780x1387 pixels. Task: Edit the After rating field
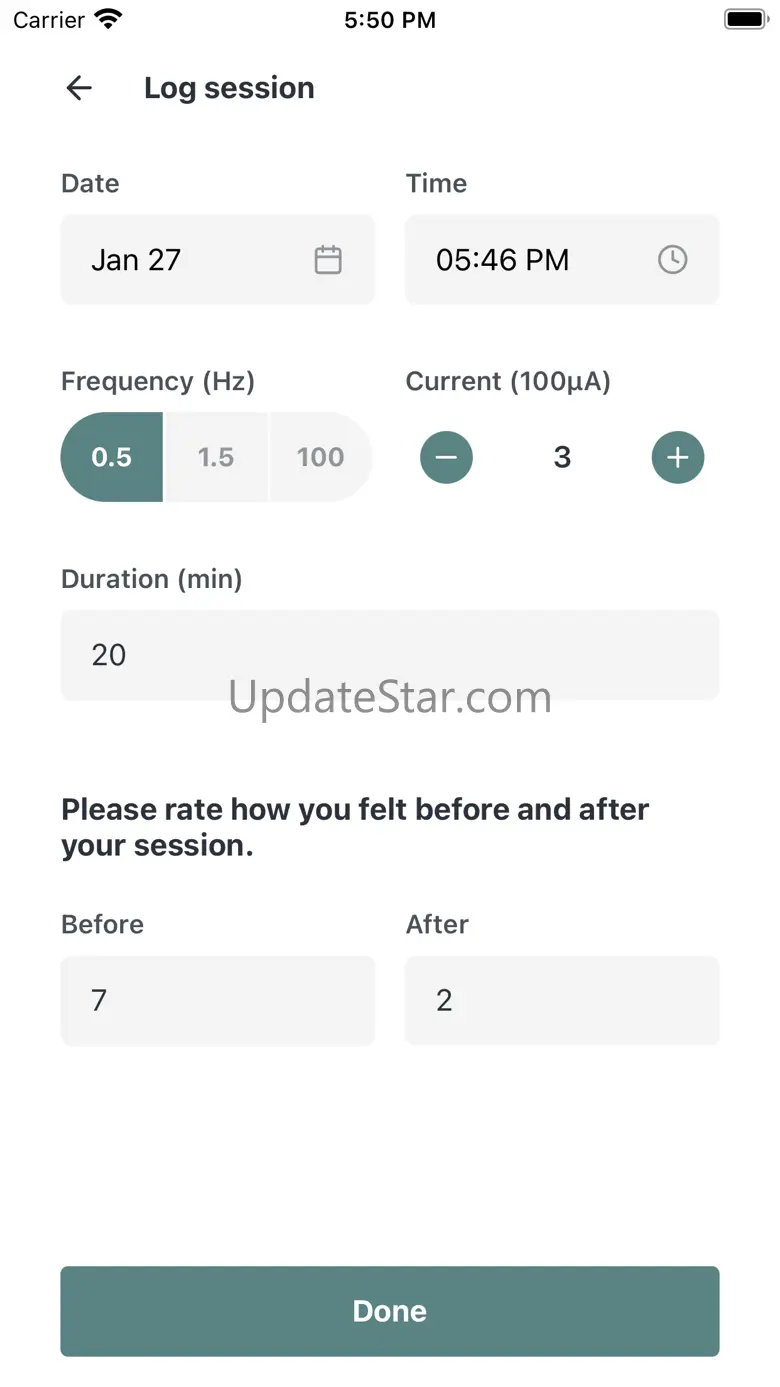coord(562,1001)
